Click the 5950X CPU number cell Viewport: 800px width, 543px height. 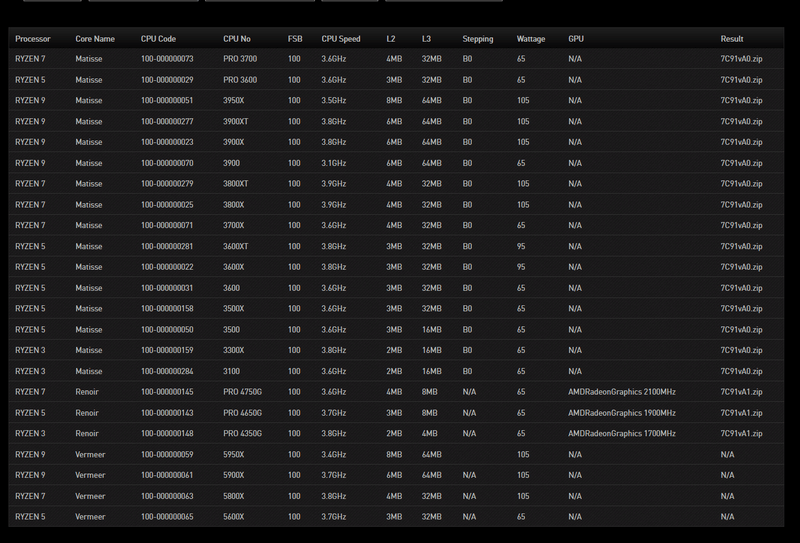[x=234, y=454]
